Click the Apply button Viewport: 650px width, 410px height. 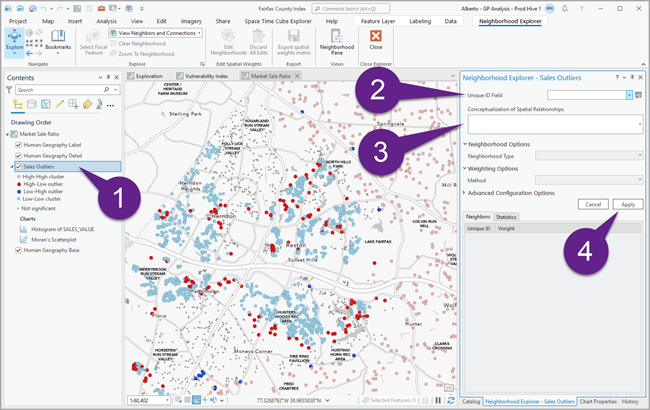(x=626, y=203)
